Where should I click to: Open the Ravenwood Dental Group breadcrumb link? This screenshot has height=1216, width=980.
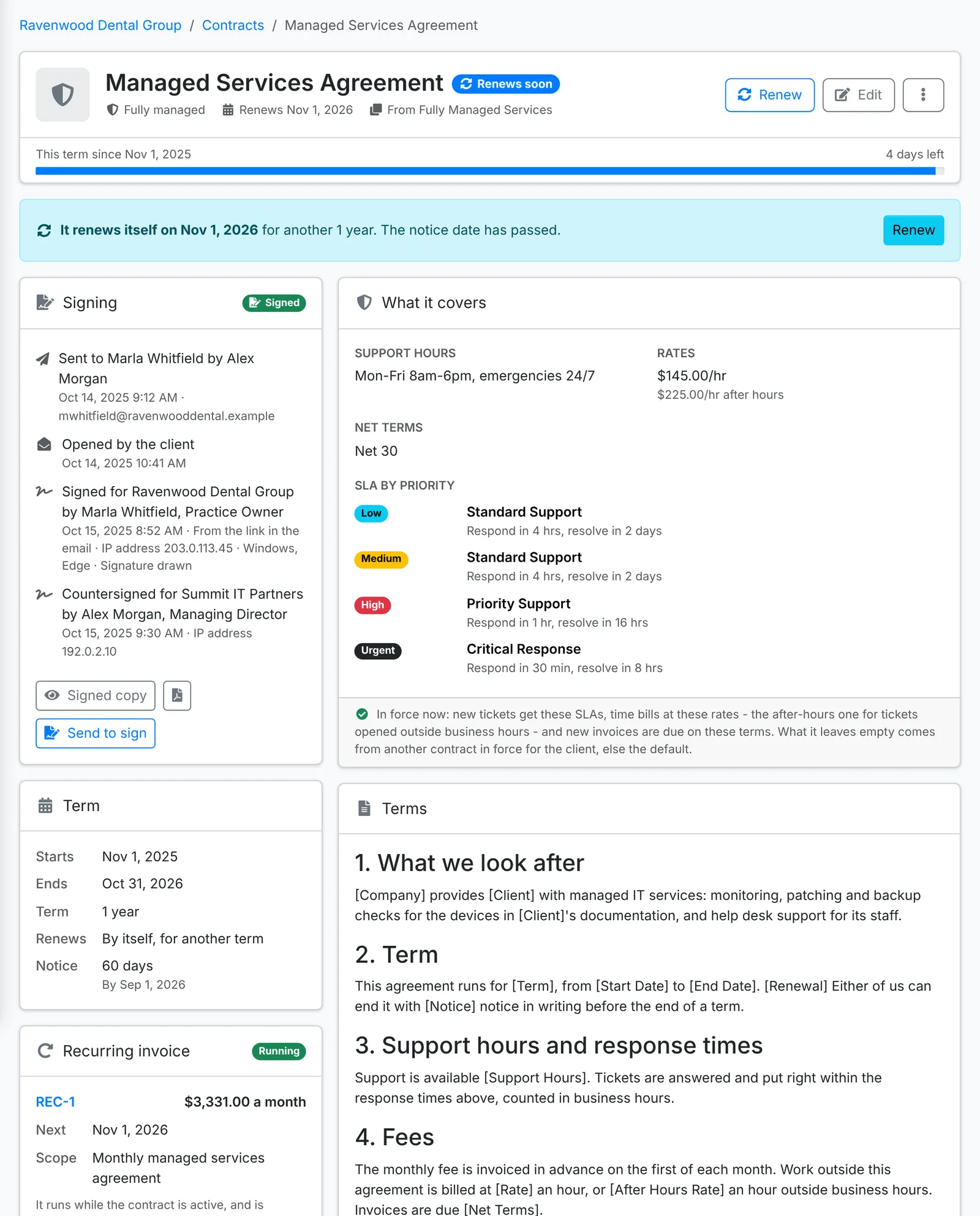(x=100, y=25)
